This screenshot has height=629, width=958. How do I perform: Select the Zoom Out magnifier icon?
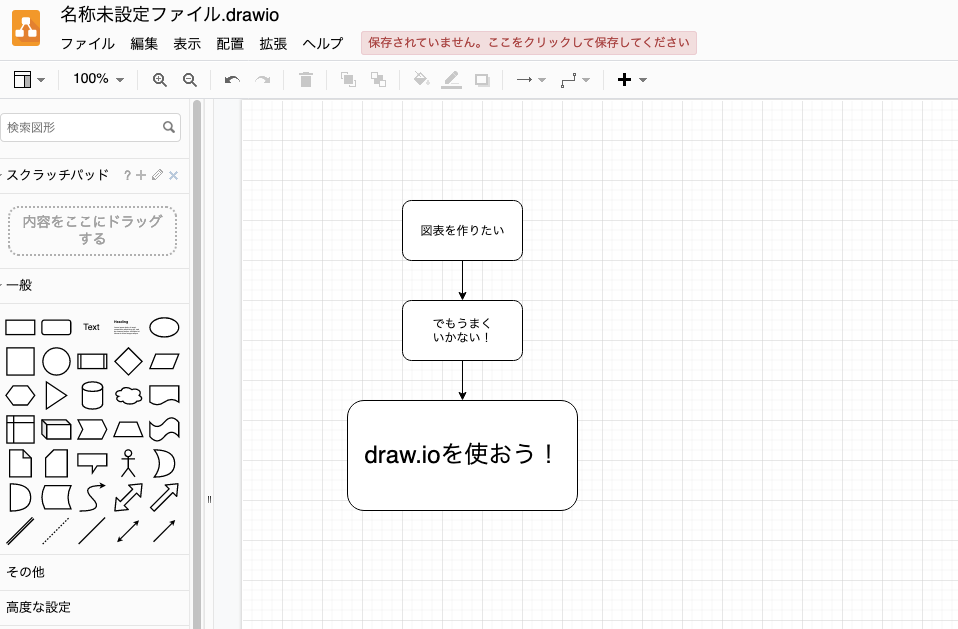[190, 79]
